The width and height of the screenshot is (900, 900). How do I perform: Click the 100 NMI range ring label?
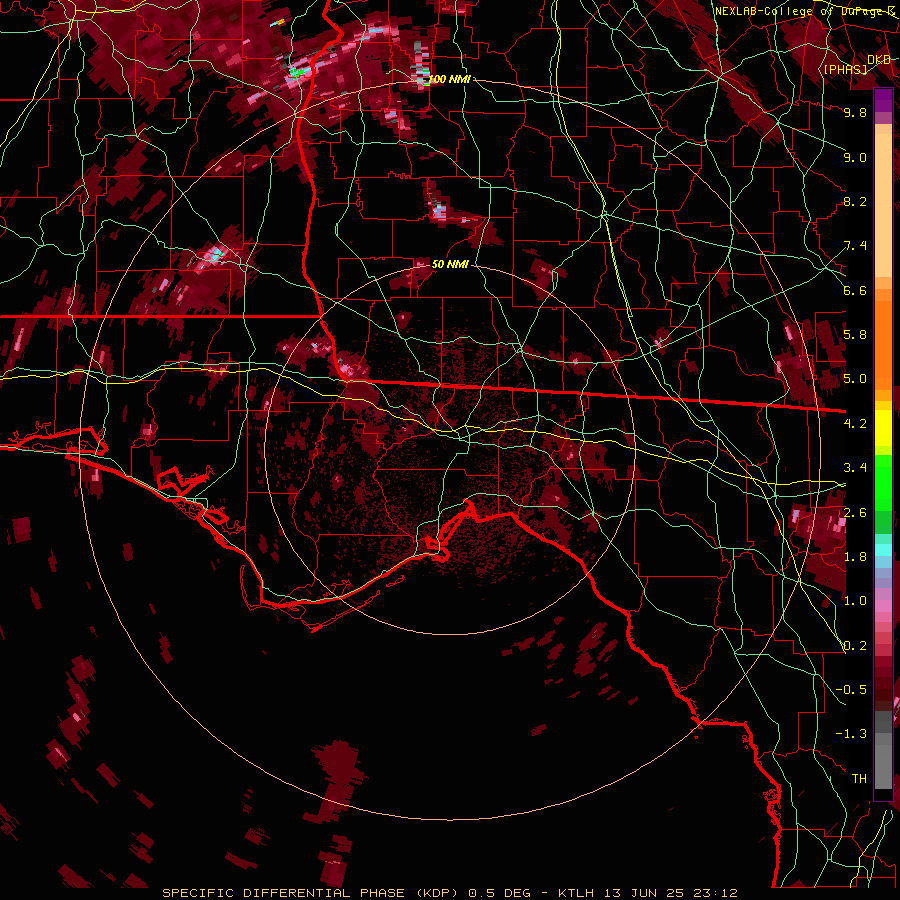[449, 79]
